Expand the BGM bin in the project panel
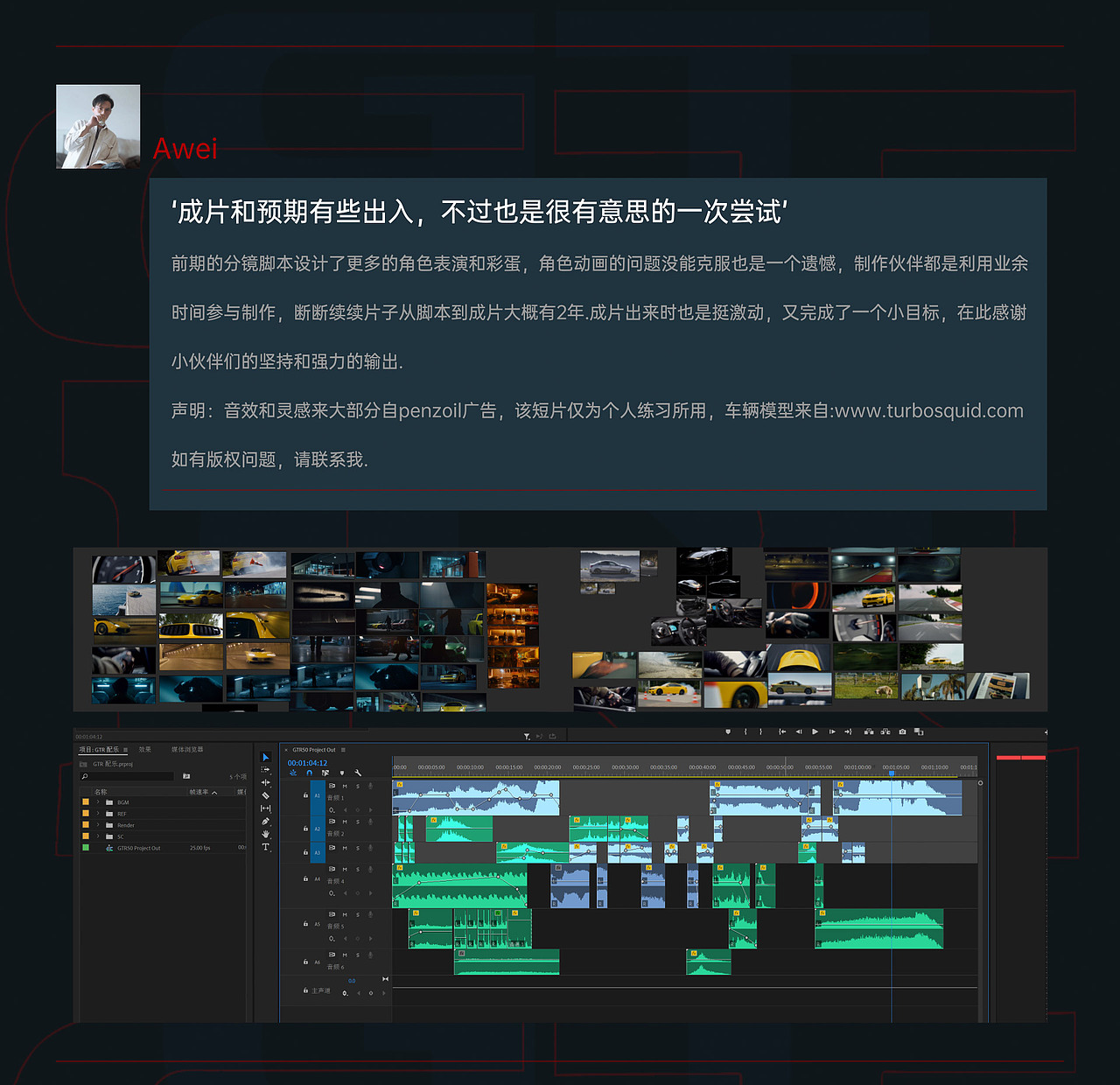Screen dimensions: 1120x1085 [98, 801]
